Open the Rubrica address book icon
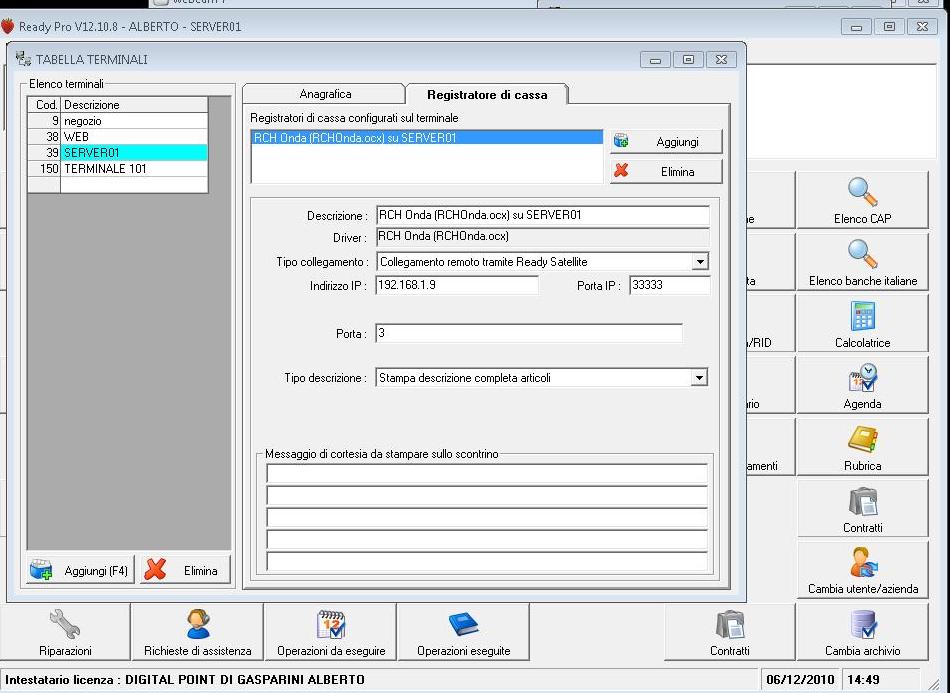 click(x=862, y=440)
